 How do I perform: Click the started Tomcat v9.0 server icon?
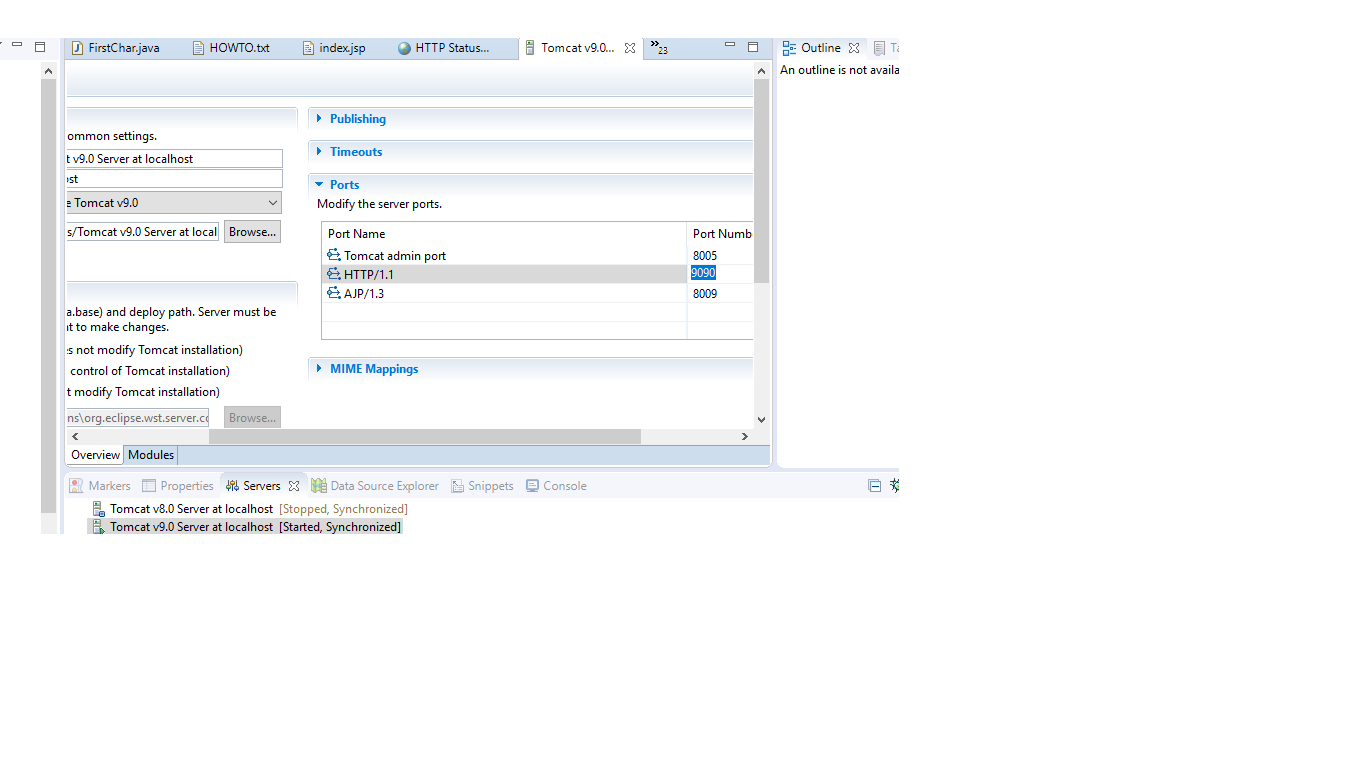pos(98,527)
